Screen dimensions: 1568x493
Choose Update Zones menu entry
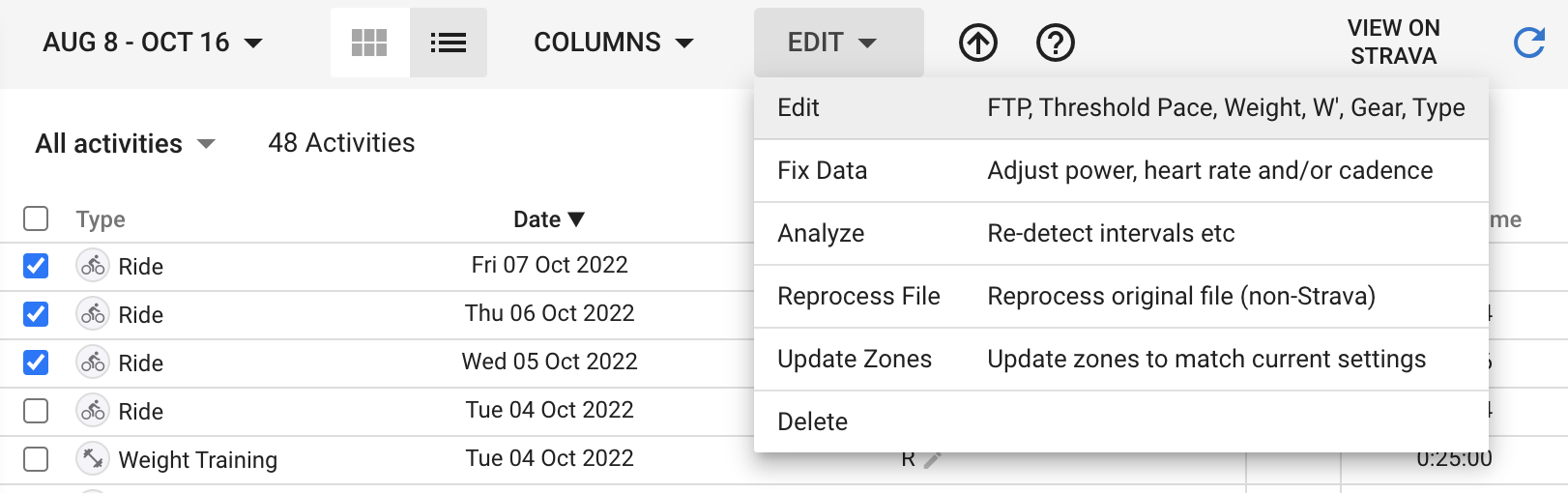pos(1121,360)
